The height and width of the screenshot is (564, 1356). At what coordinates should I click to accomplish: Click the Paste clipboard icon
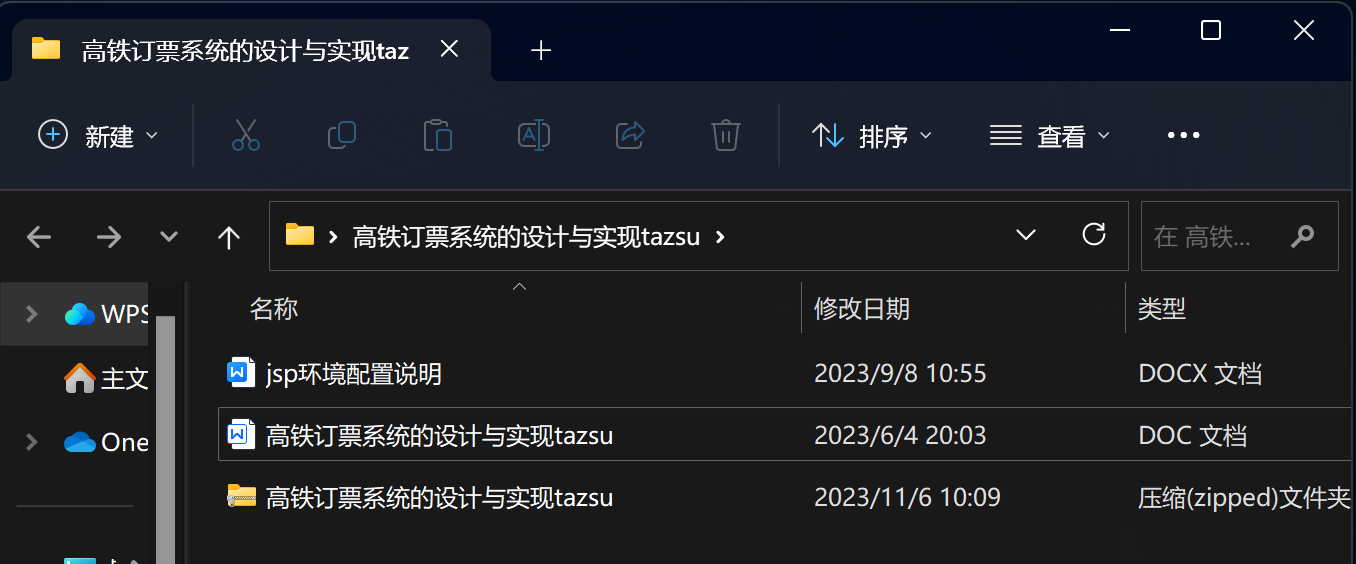click(437, 135)
